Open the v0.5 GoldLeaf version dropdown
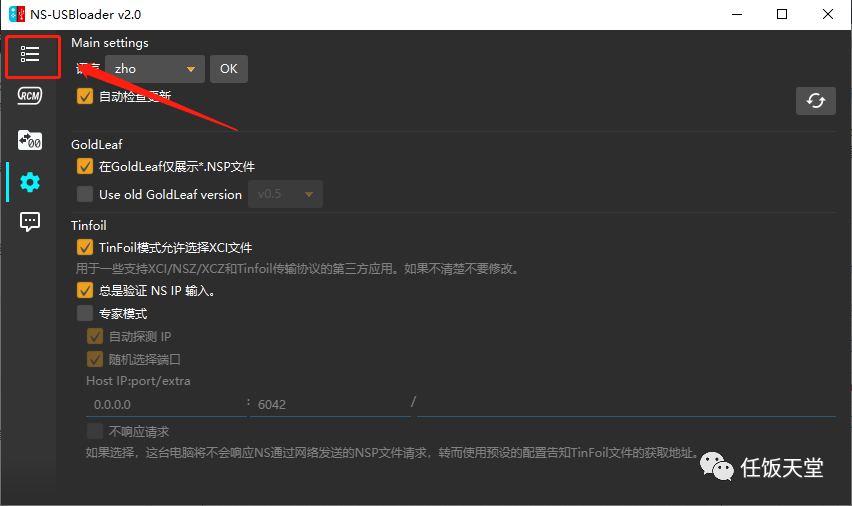Image resolution: width=852 pixels, height=506 pixels. (285, 194)
